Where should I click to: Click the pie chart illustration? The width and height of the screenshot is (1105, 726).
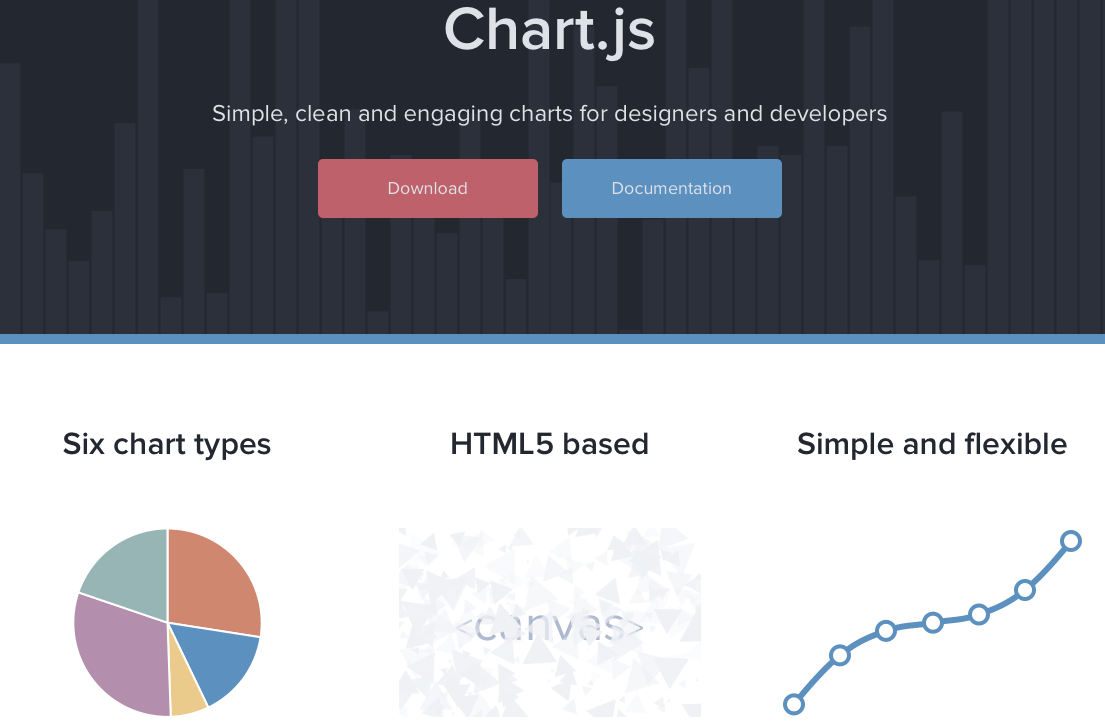pos(165,620)
